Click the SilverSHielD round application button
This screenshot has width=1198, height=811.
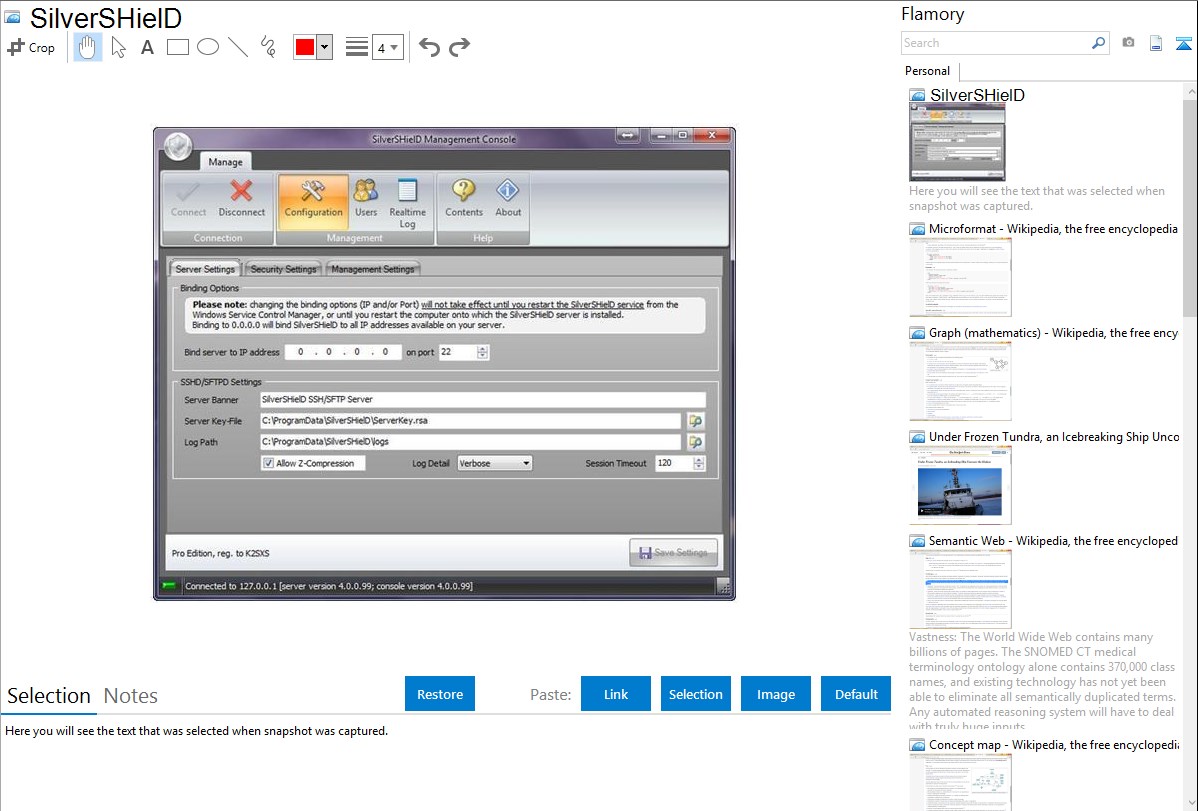178,146
